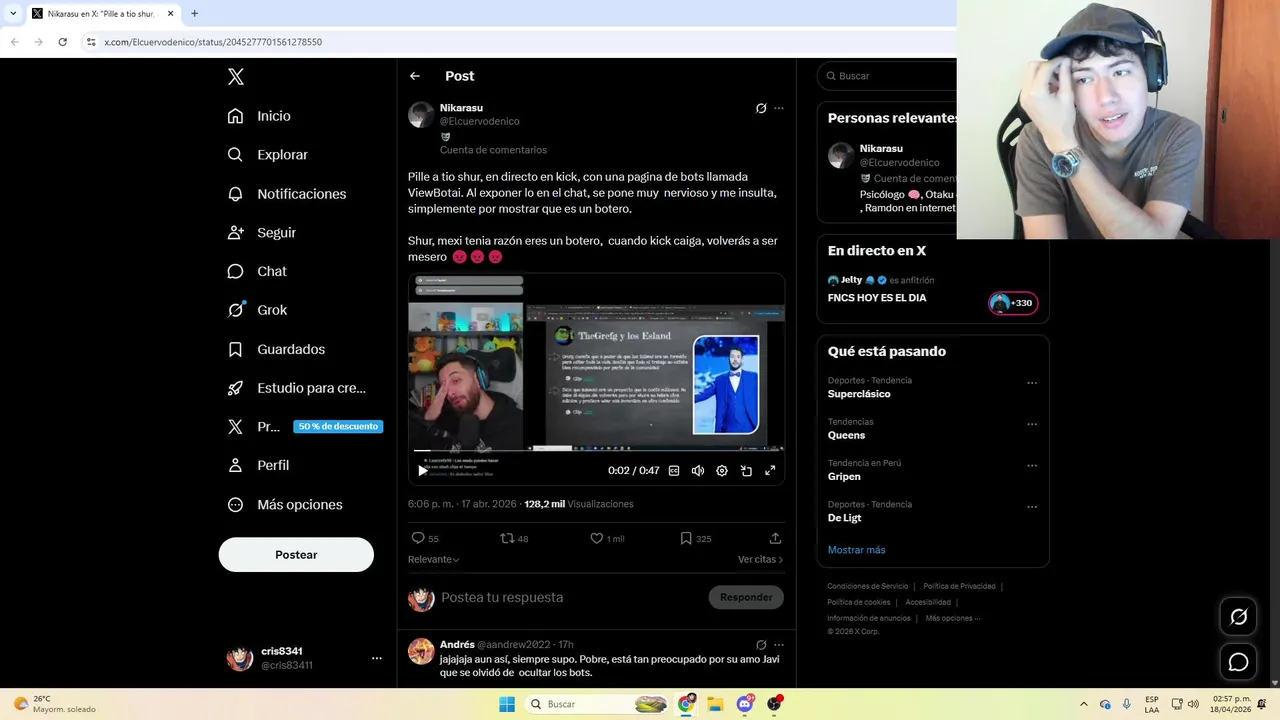
Task: Click the Buscar search field on X
Action: pyautogui.click(x=888, y=76)
